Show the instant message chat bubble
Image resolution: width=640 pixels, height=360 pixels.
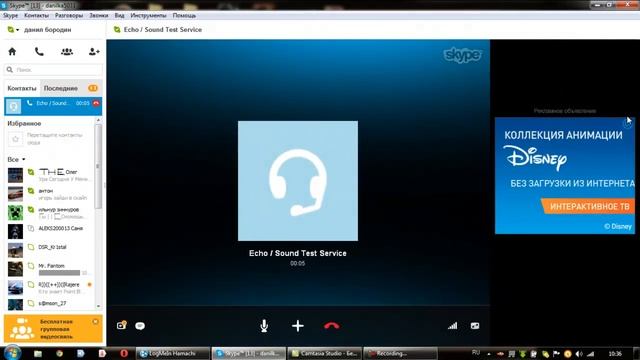click(x=140, y=326)
